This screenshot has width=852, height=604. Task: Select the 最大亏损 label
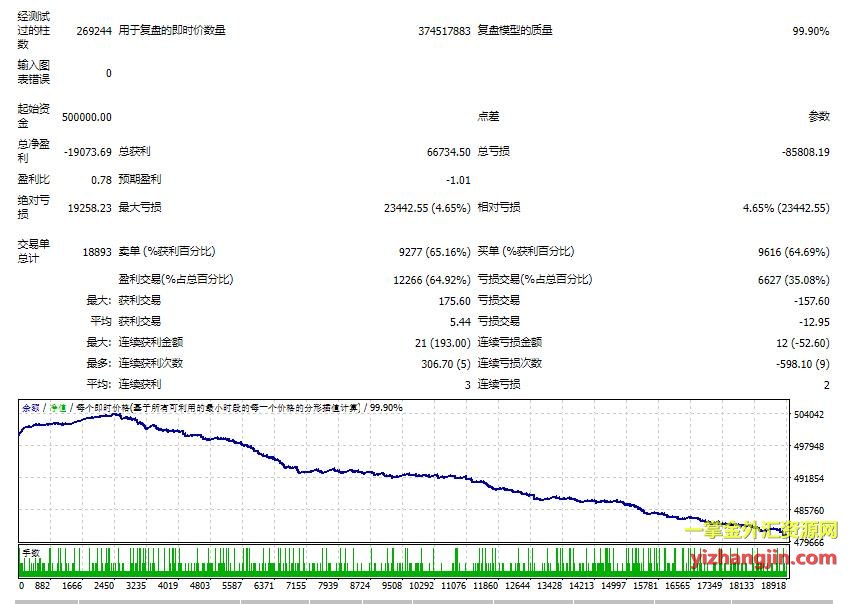(x=140, y=207)
